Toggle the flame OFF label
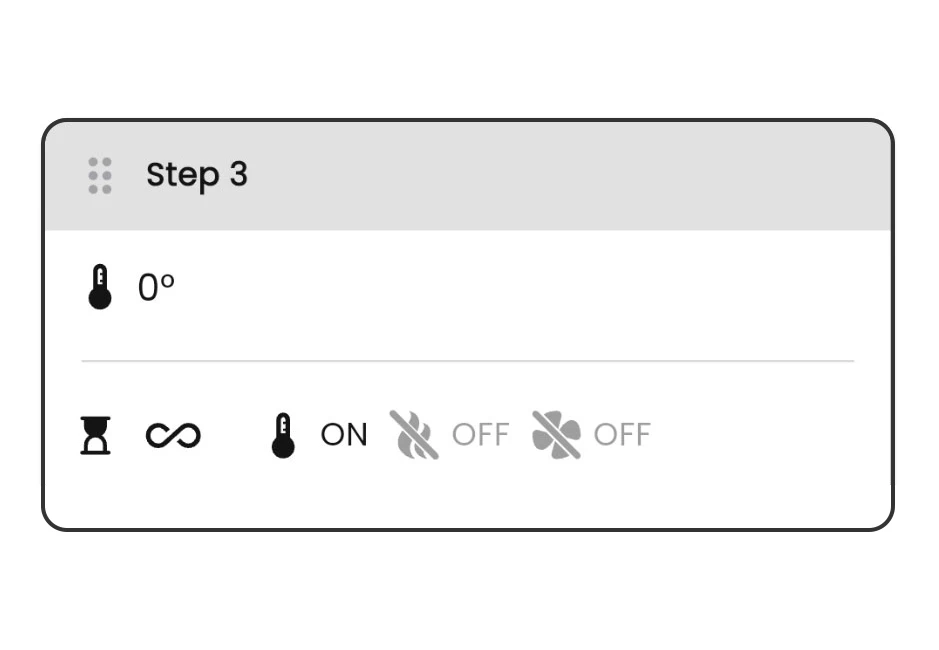 [x=480, y=435]
